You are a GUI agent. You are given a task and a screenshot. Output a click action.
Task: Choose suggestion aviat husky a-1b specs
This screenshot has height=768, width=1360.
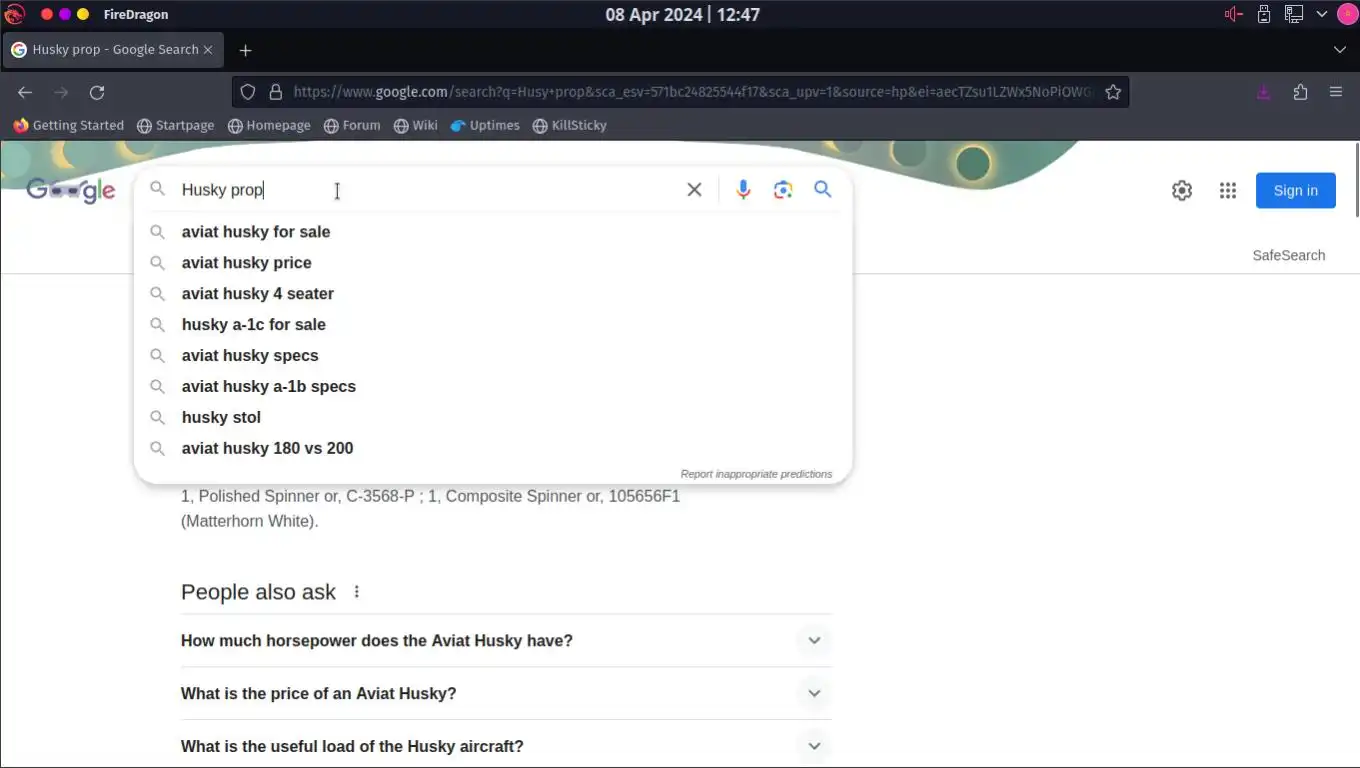[x=493, y=386]
